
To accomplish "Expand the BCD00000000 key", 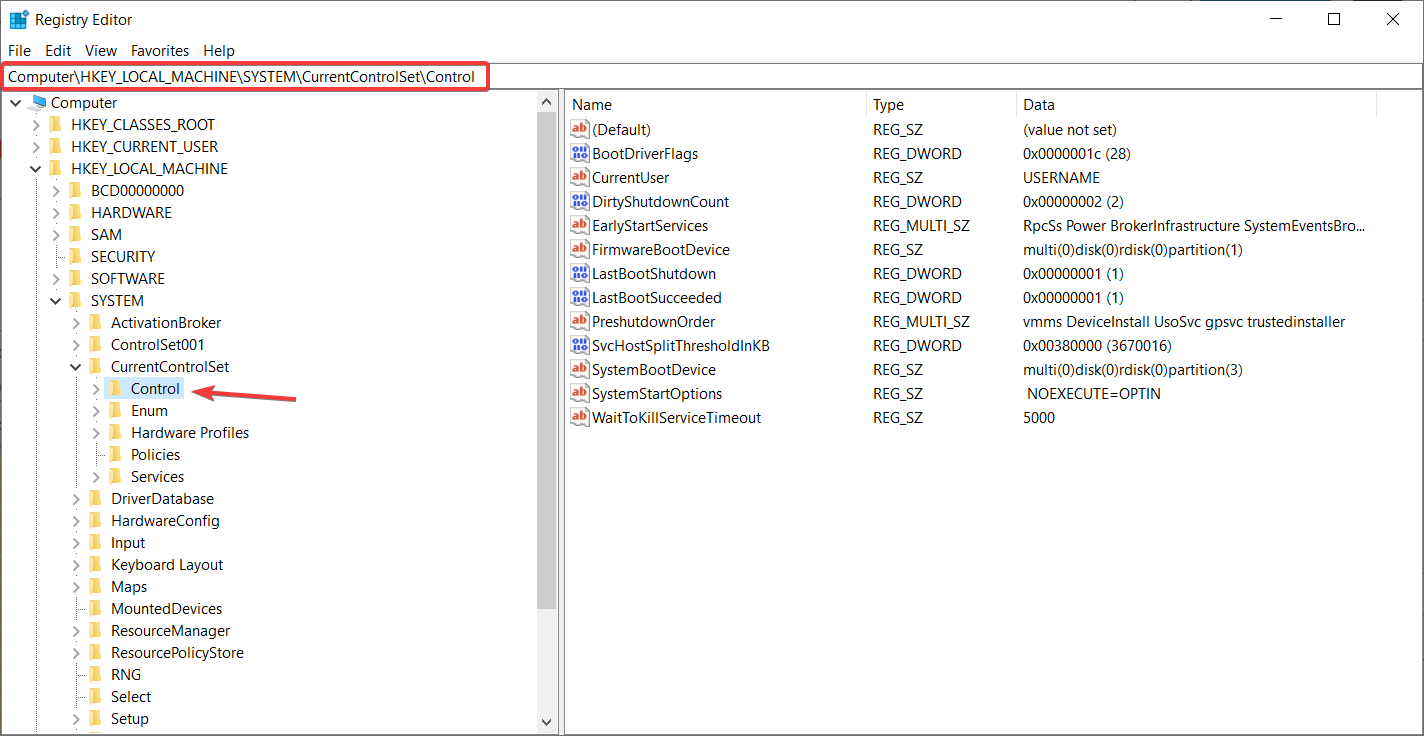I will (x=56, y=190).
